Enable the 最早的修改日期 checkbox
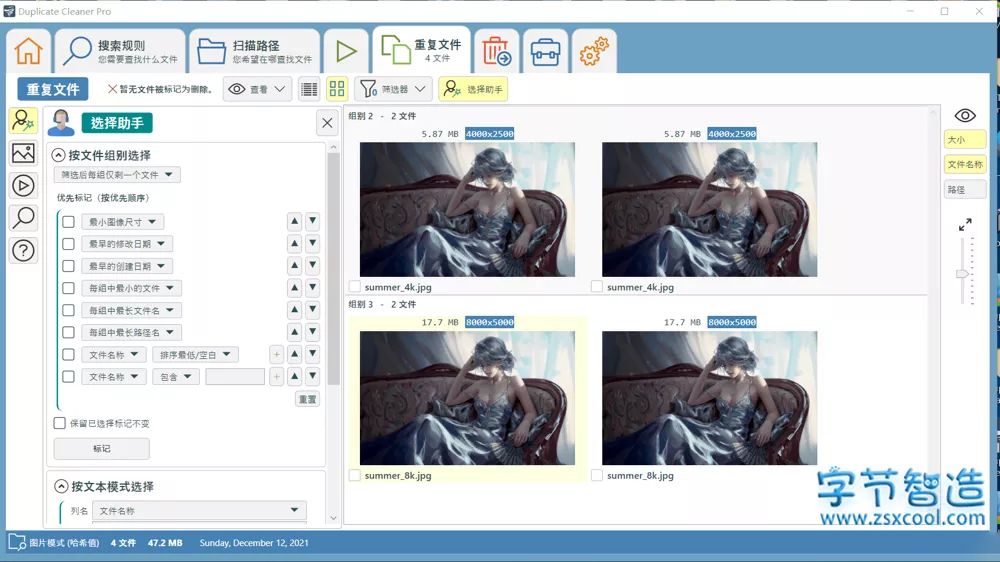1000x562 pixels. (68, 244)
